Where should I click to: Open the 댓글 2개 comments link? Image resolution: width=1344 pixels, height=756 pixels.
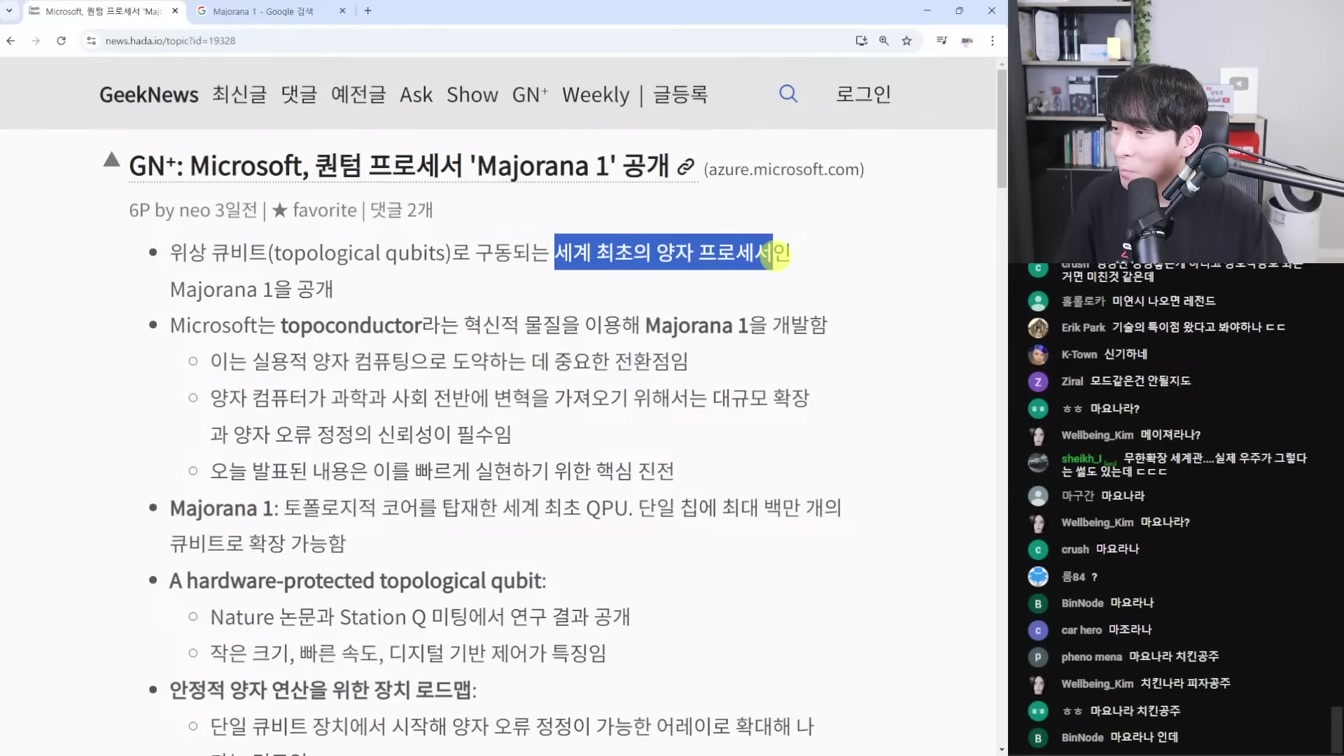click(x=401, y=210)
